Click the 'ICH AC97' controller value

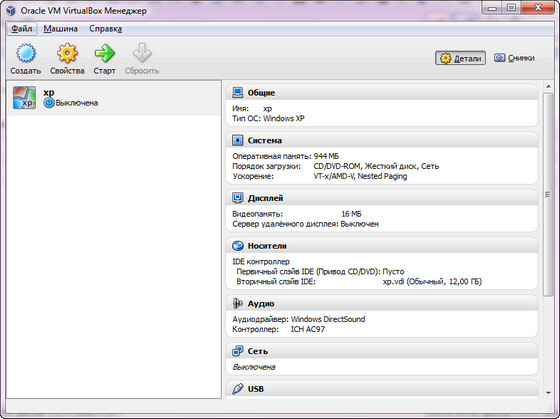tap(308, 329)
